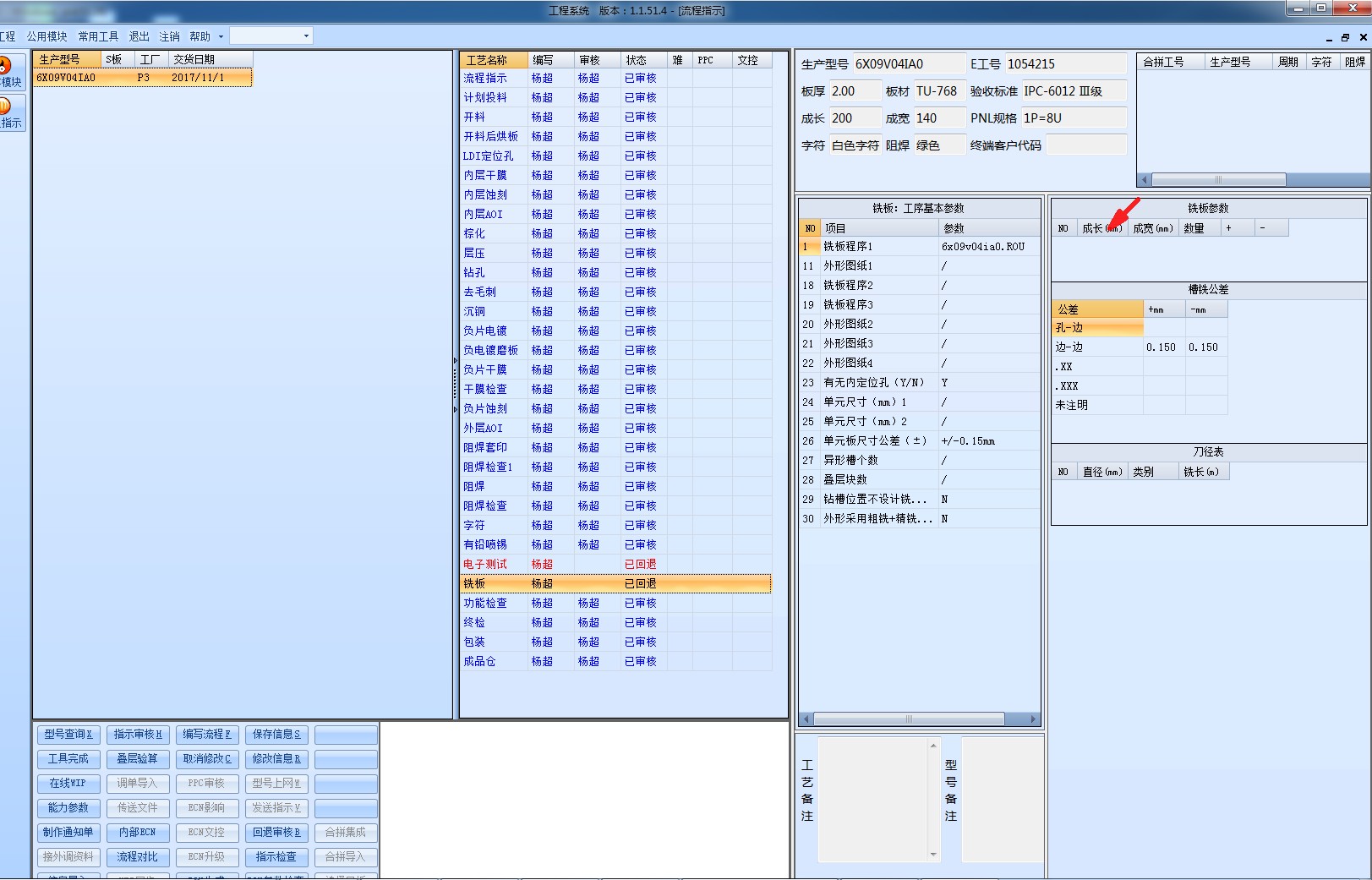Click the 板材 field showing TU-768
The width and height of the screenshot is (1372, 880).
[x=938, y=90]
